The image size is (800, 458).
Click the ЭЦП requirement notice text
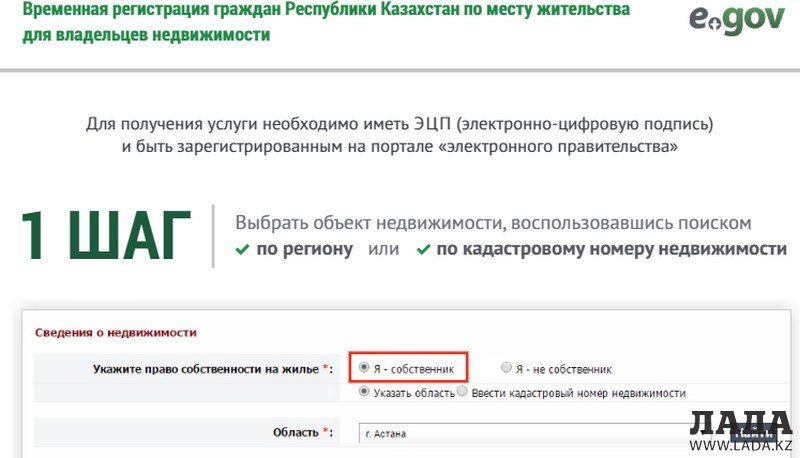(399, 136)
